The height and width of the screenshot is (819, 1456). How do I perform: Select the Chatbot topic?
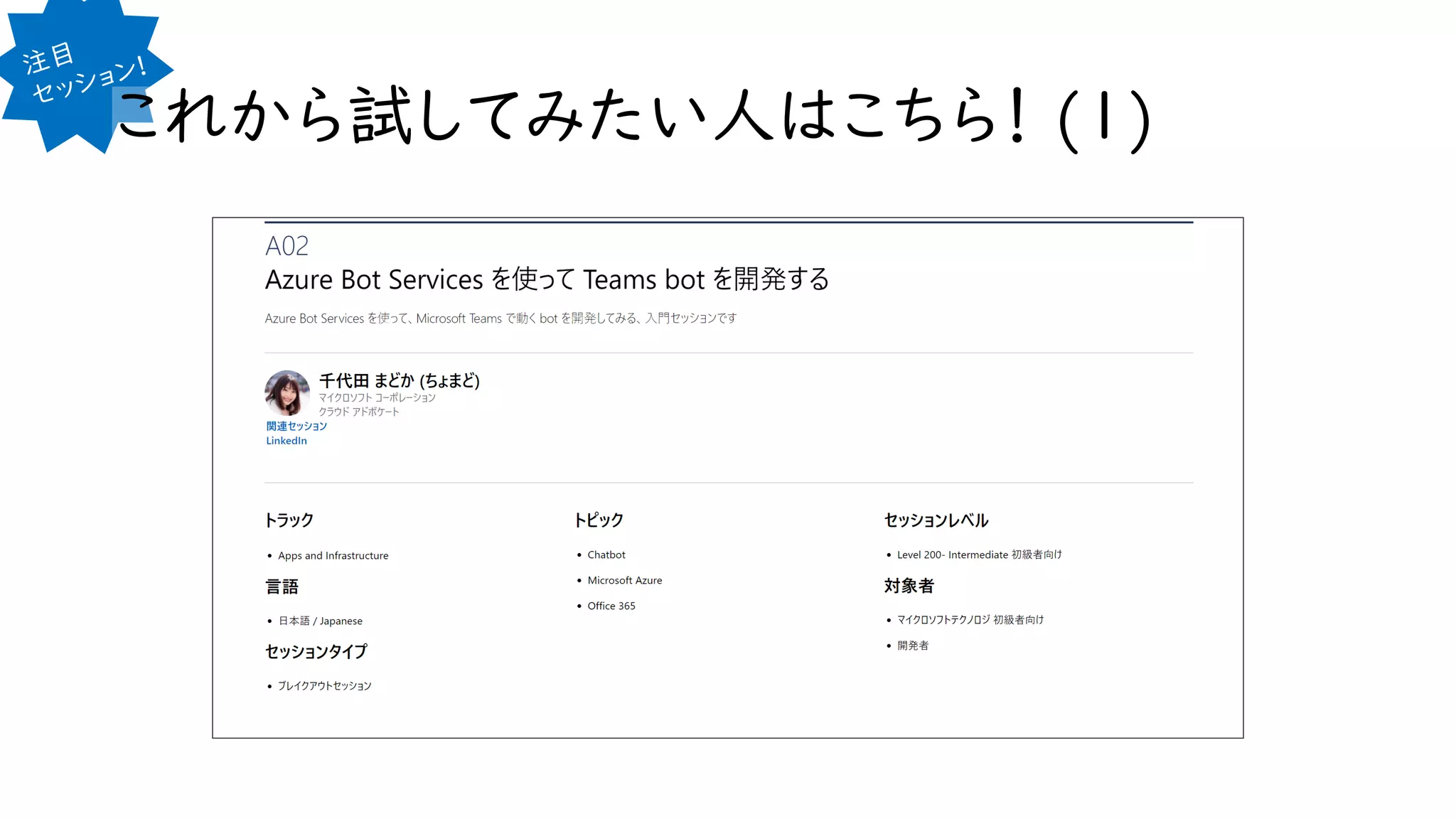(x=606, y=555)
